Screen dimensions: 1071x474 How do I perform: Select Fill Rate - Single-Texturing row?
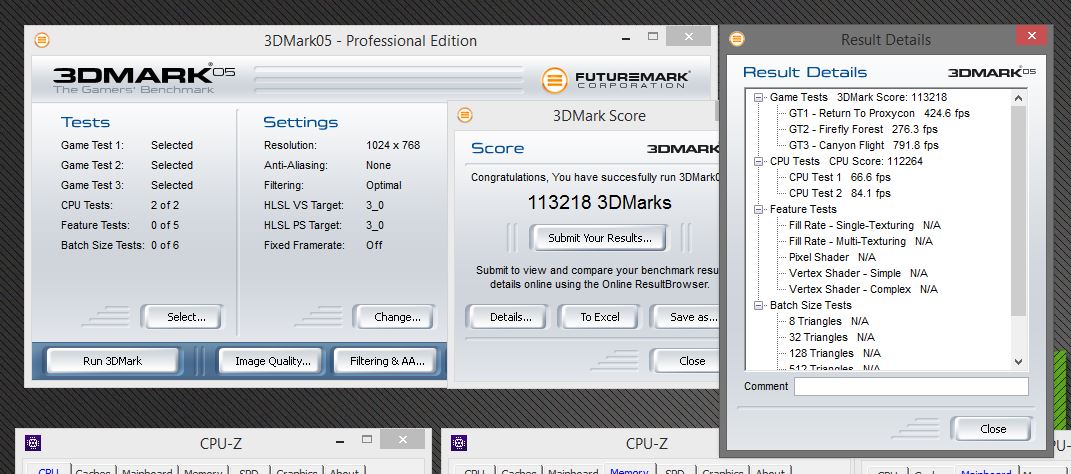[x=865, y=225]
